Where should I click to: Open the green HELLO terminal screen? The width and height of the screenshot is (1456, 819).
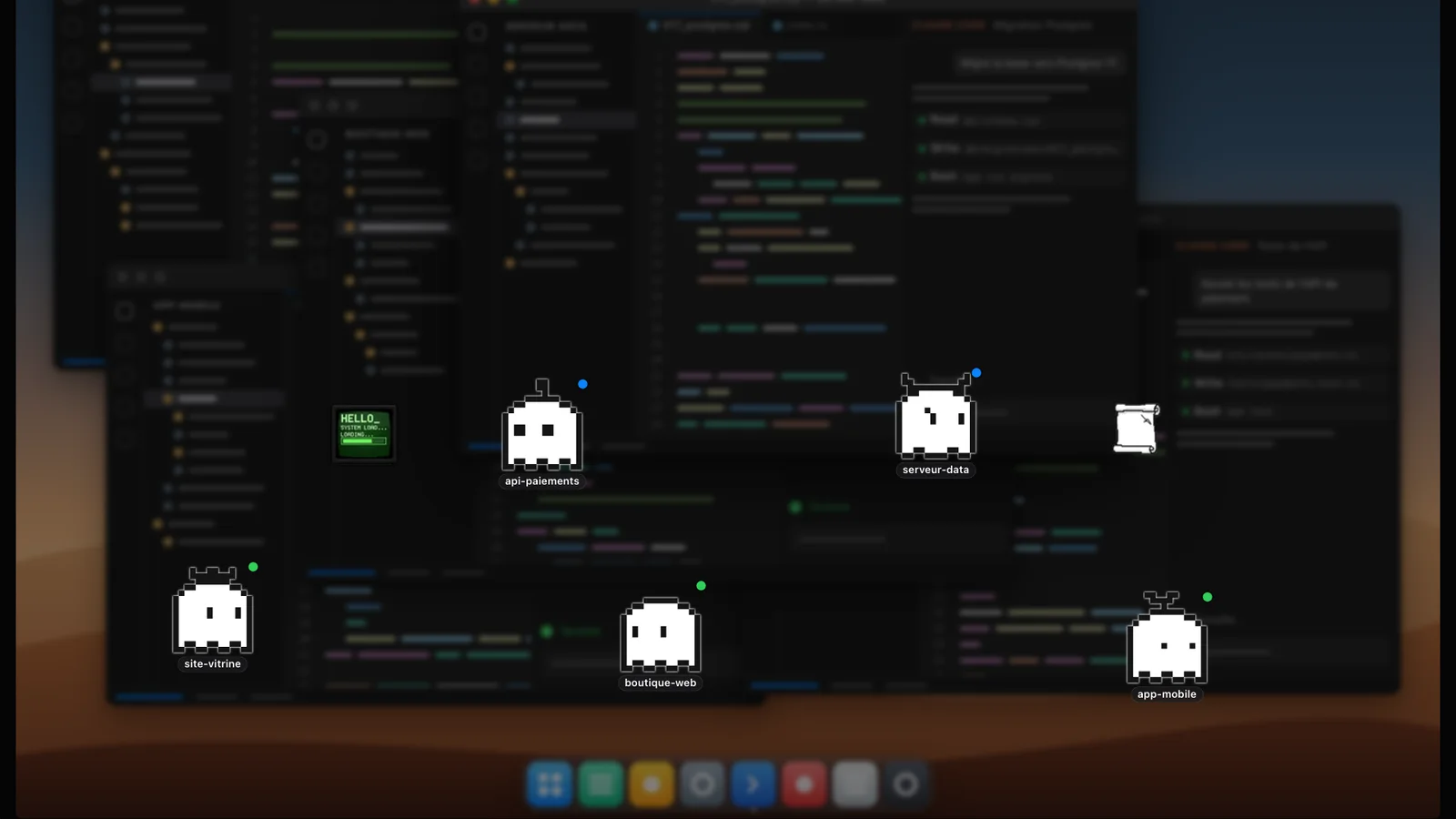pyautogui.click(x=364, y=433)
